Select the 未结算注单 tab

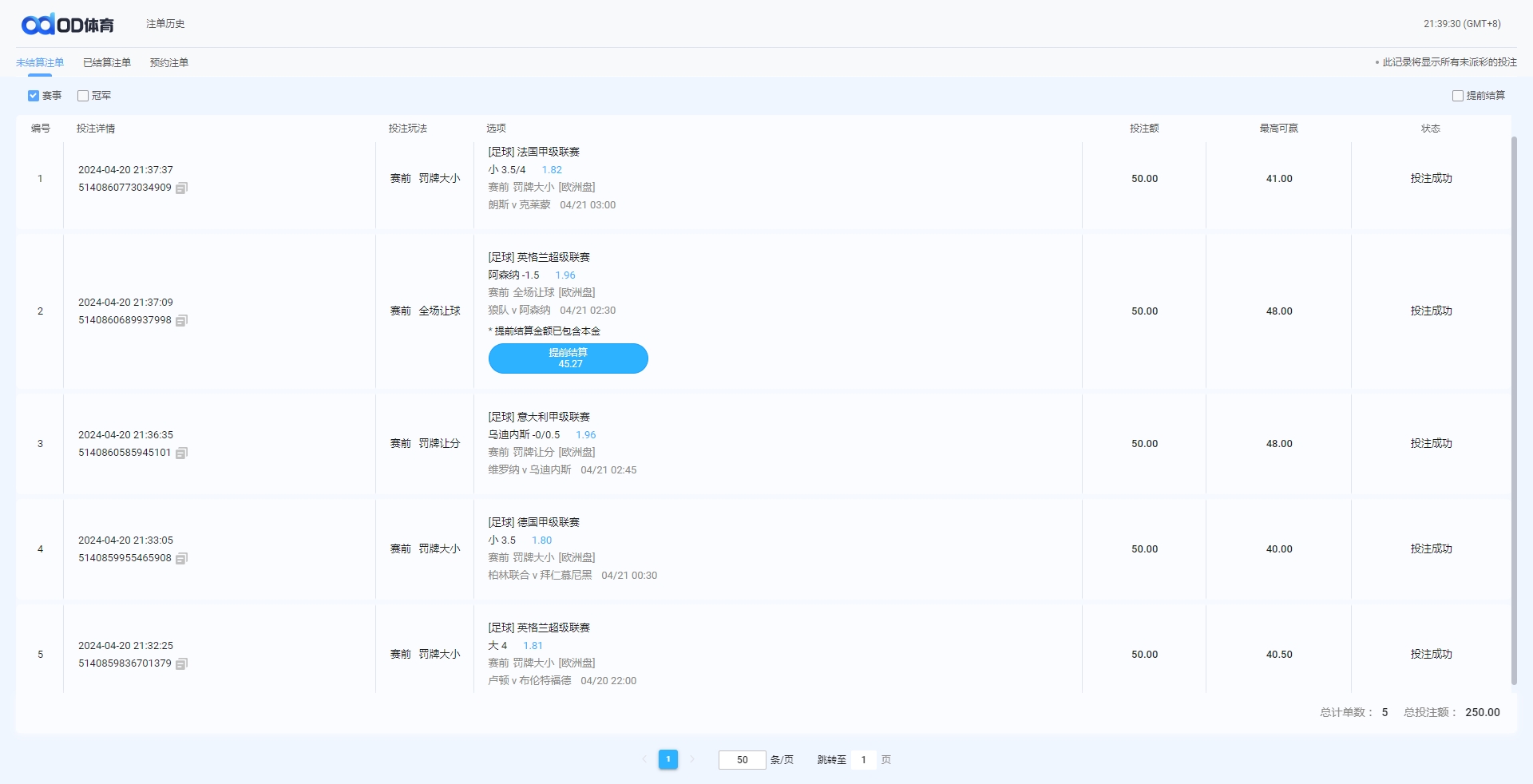click(40, 63)
